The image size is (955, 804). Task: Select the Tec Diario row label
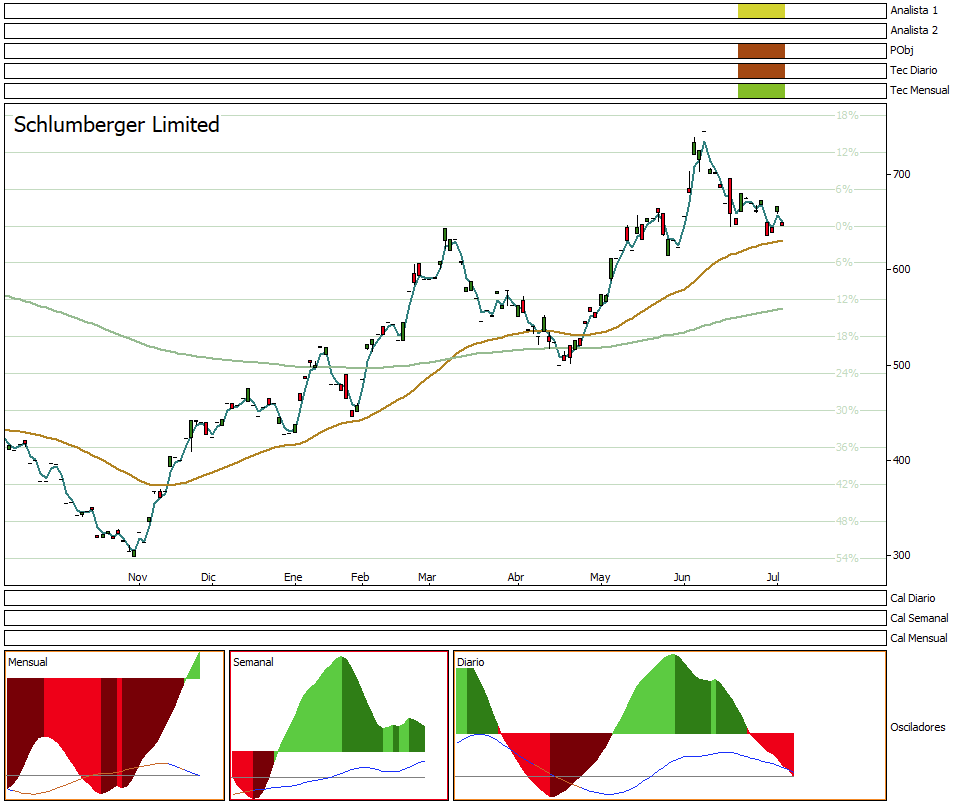click(914, 71)
